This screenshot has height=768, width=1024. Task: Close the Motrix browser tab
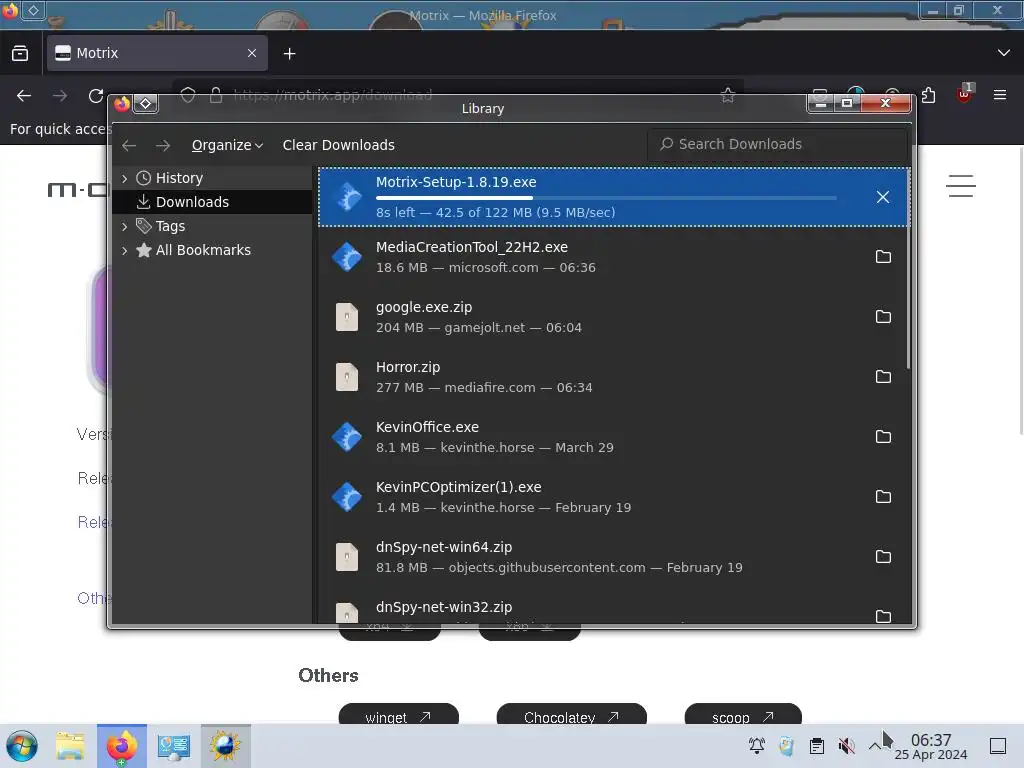(x=251, y=53)
